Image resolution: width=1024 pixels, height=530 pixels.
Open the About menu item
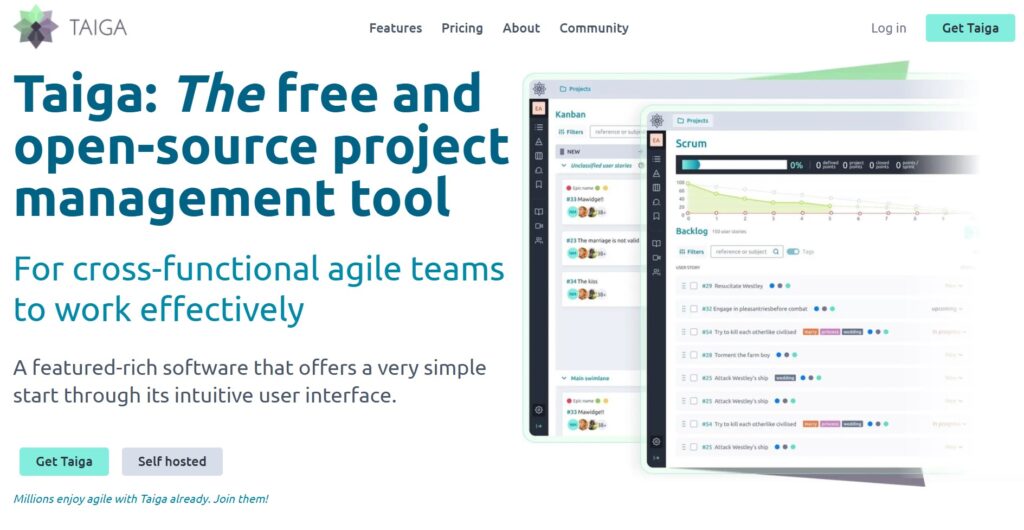point(521,28)
